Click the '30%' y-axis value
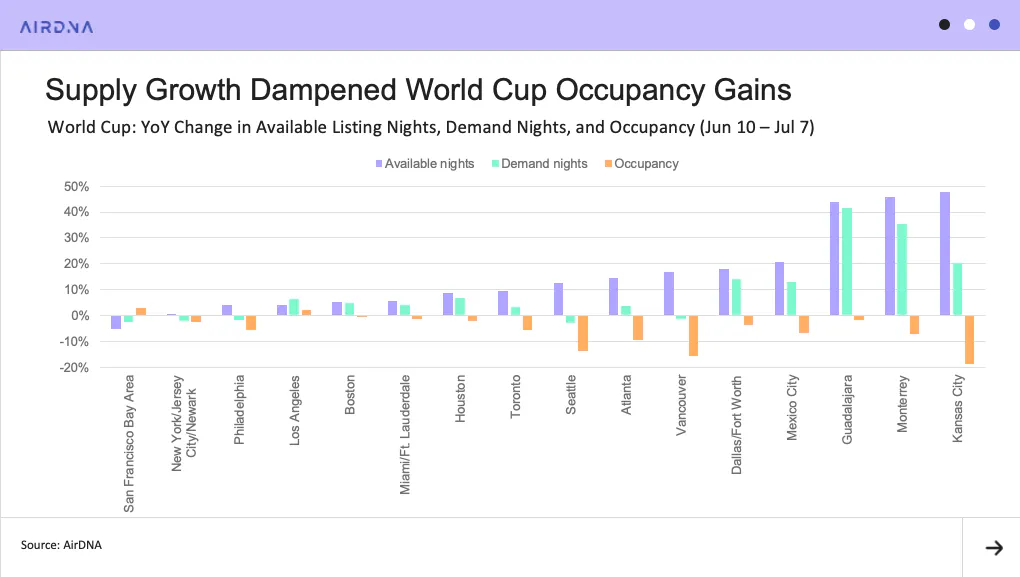1020x577 pixels. point(76,238)
